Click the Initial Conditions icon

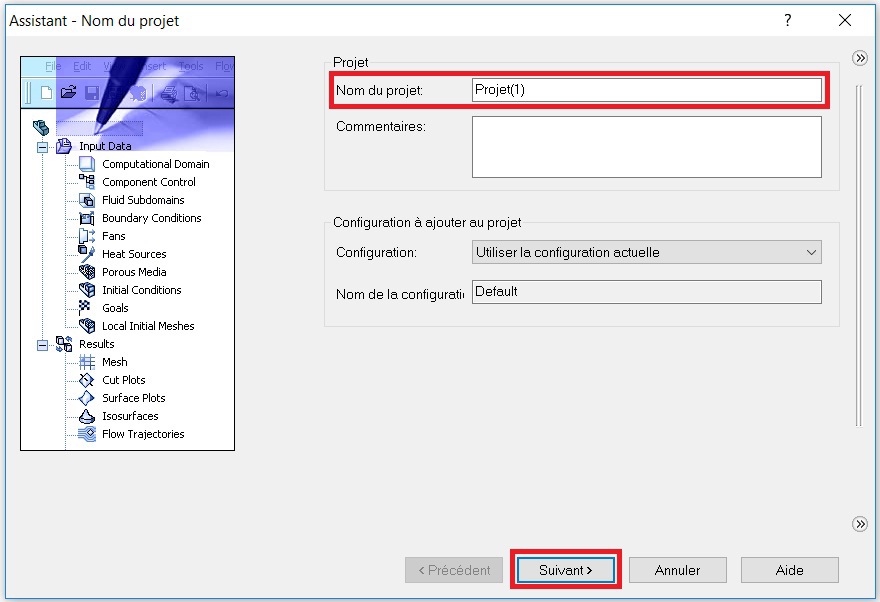86,289
